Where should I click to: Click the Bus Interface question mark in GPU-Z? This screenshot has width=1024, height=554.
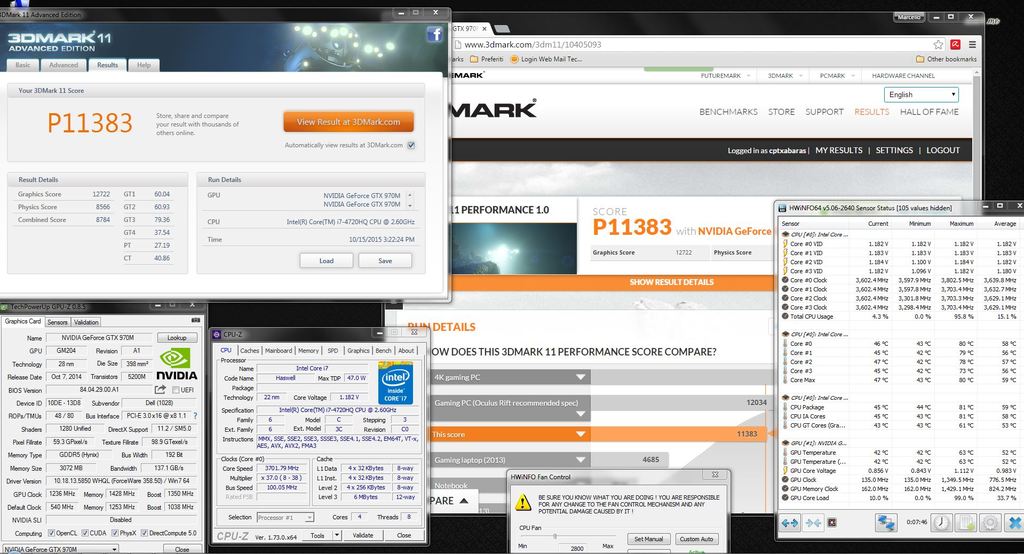click(x=195, y=416)
